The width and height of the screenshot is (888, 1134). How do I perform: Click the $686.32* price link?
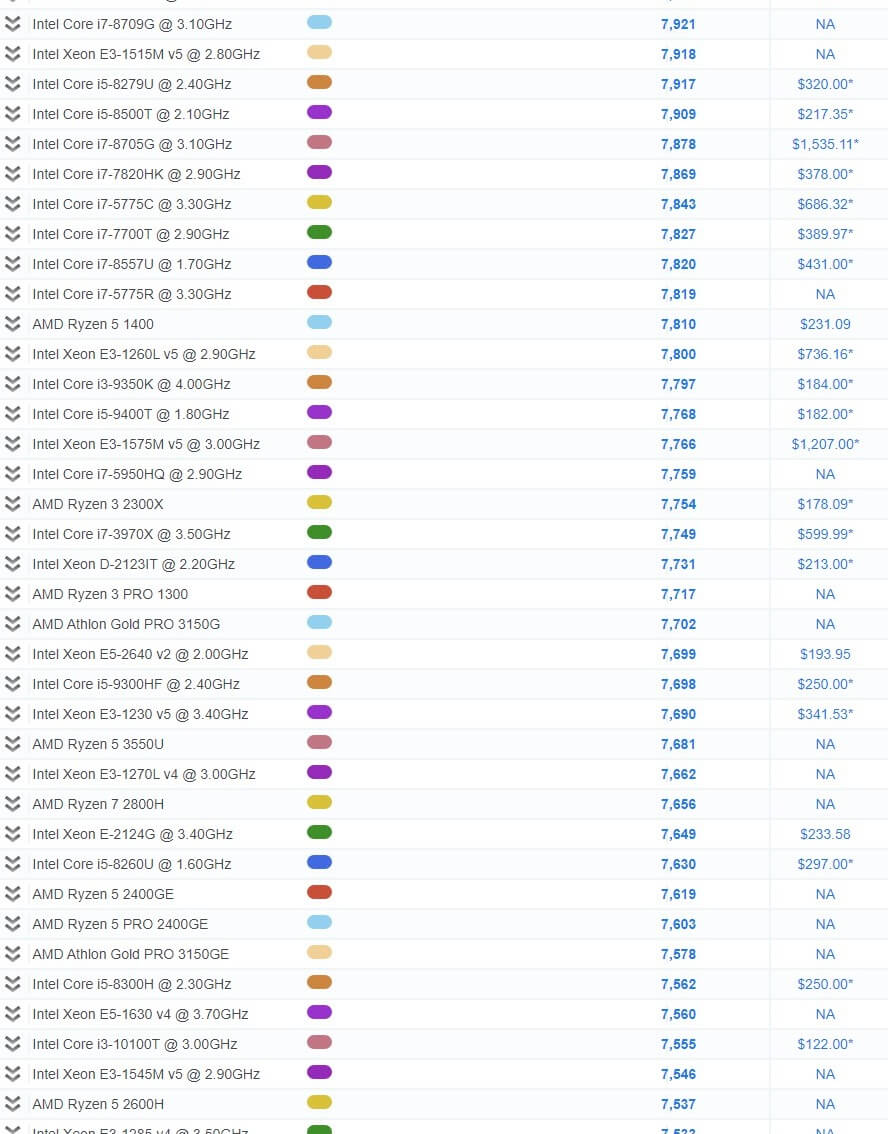click(x=825, y=204)
